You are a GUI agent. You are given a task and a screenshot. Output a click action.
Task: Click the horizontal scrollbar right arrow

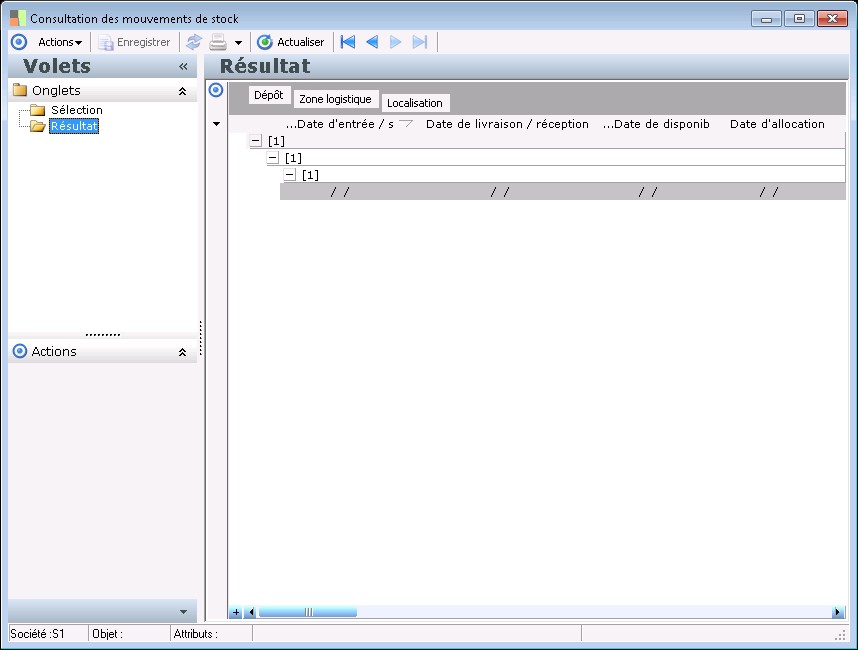[837, 612]
